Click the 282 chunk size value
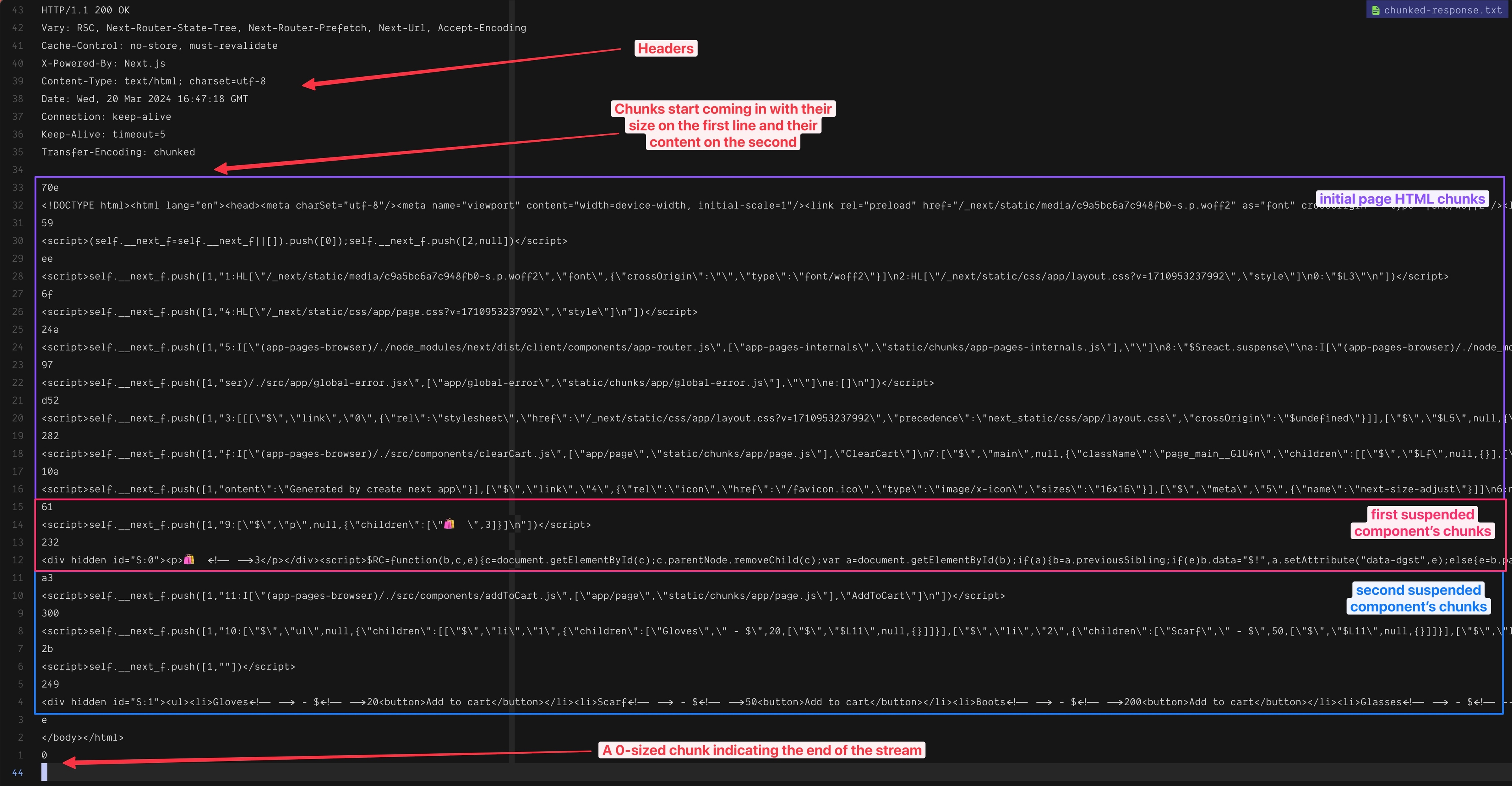 (50, 436)
